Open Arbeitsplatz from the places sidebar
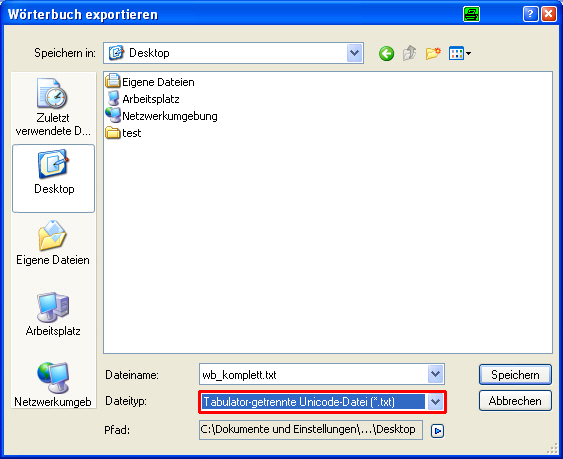 [x=53, y=314]
